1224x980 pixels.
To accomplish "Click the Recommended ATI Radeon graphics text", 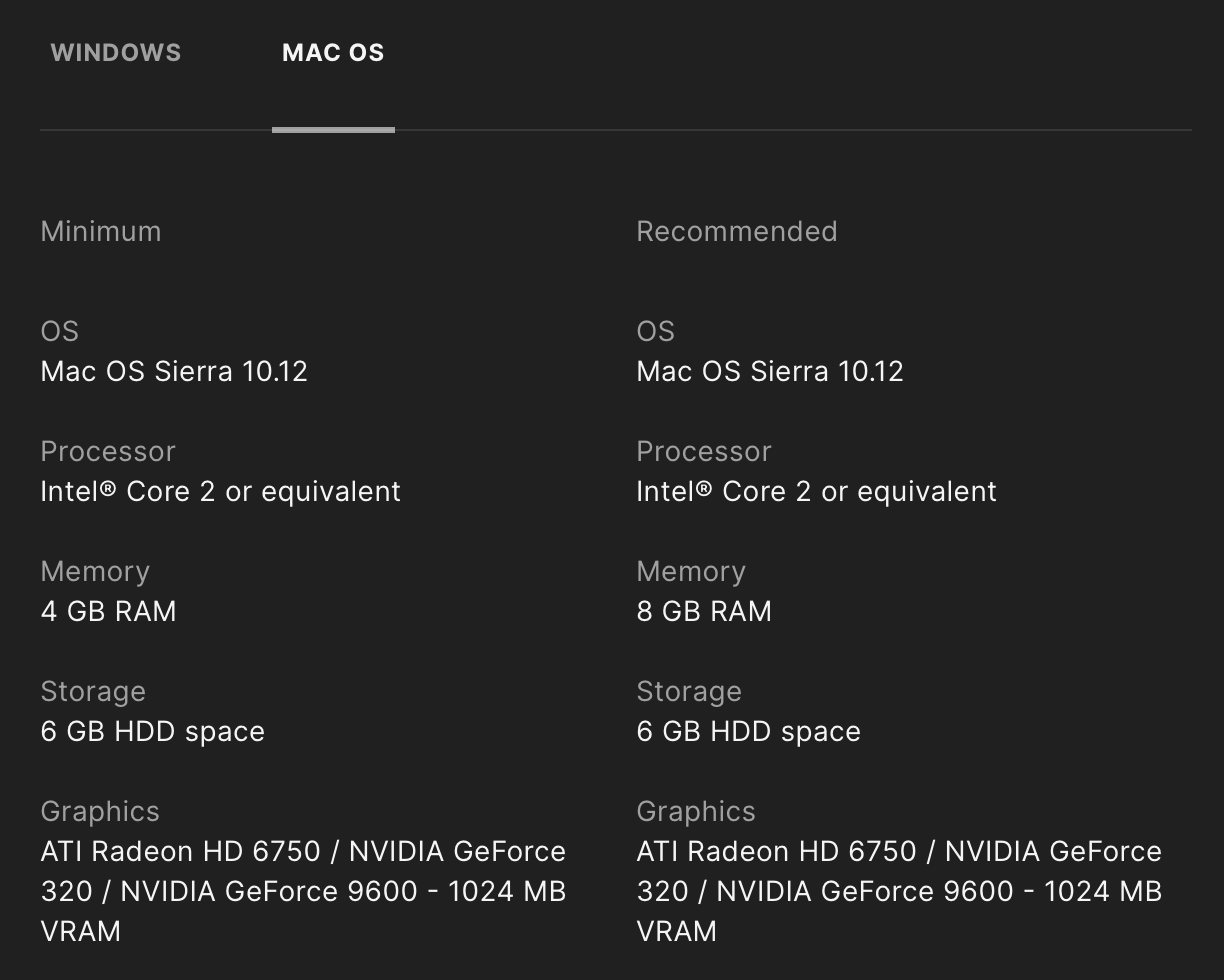I will (x=899, y=891).
